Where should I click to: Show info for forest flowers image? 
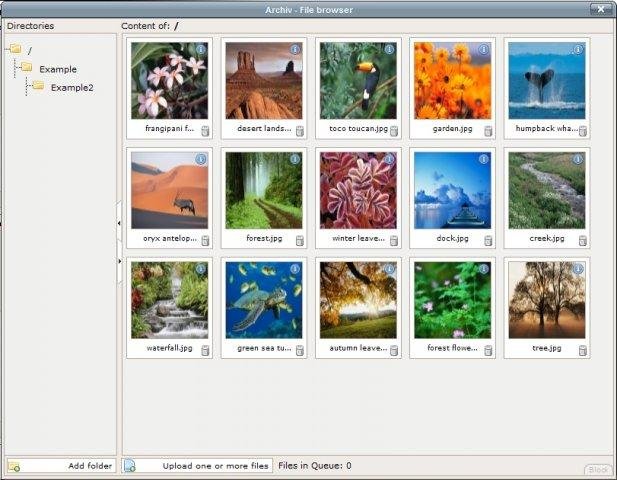(484, 269)
